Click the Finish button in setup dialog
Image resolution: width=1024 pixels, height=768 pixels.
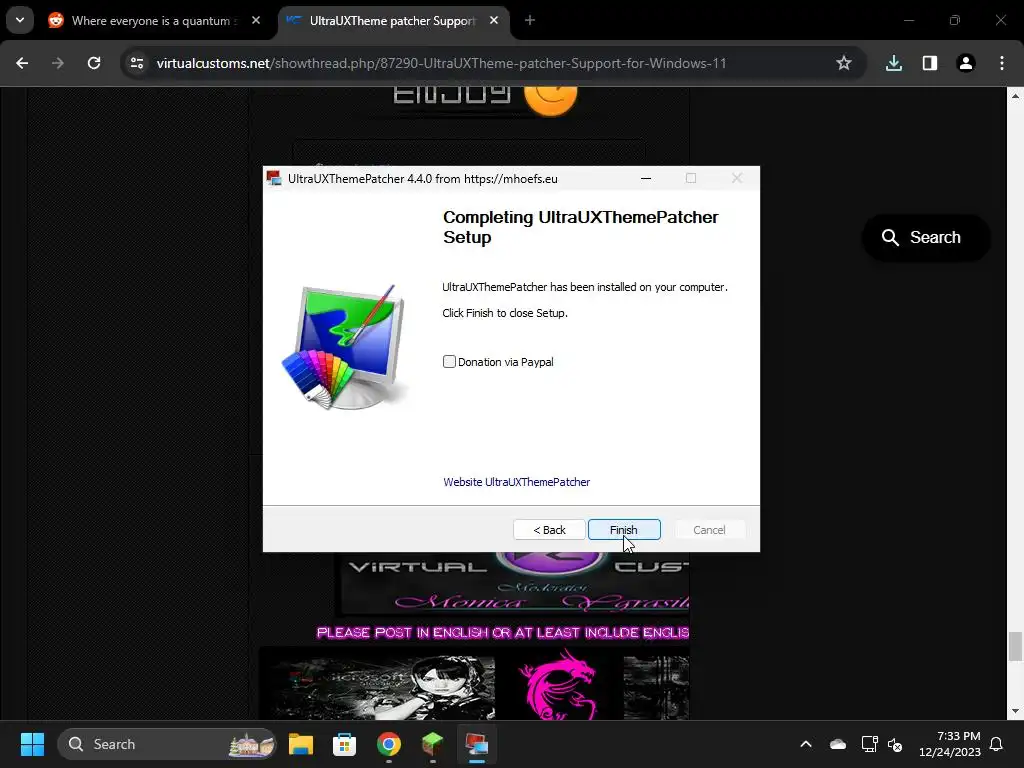click(x=624, y=530)
